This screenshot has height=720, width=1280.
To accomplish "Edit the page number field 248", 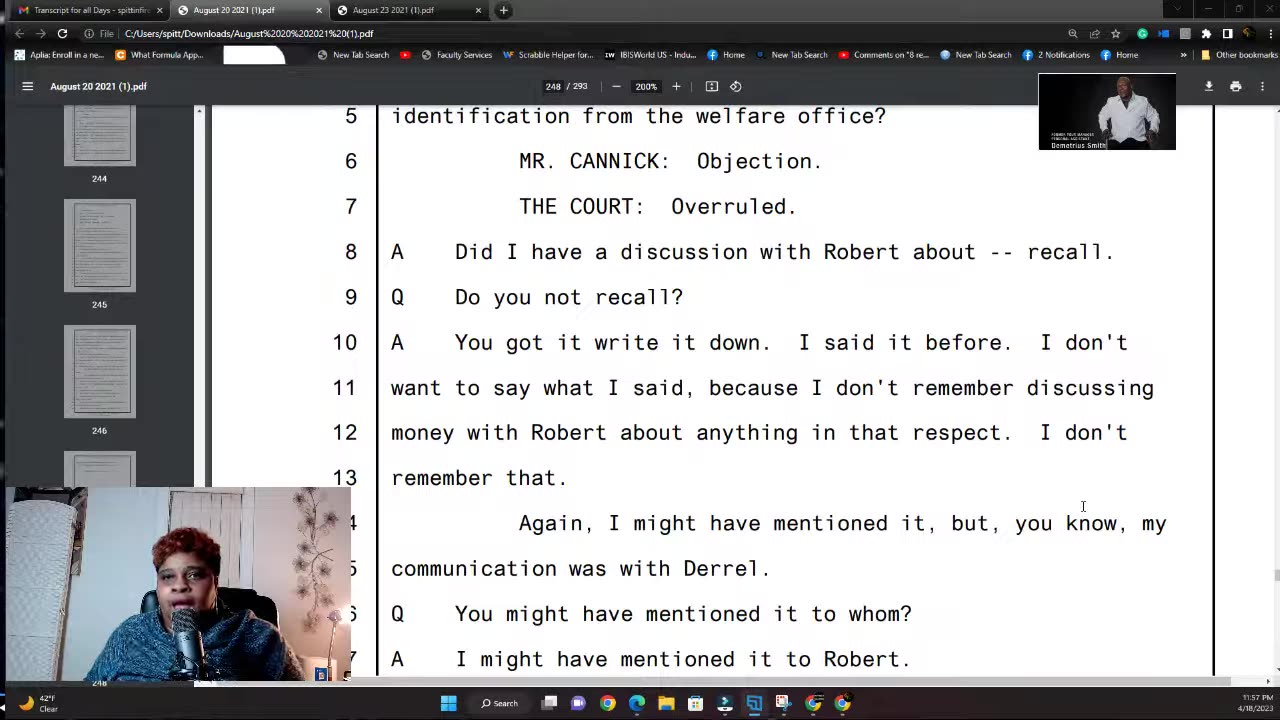I will pyautogui.click(x=553, y=86).
